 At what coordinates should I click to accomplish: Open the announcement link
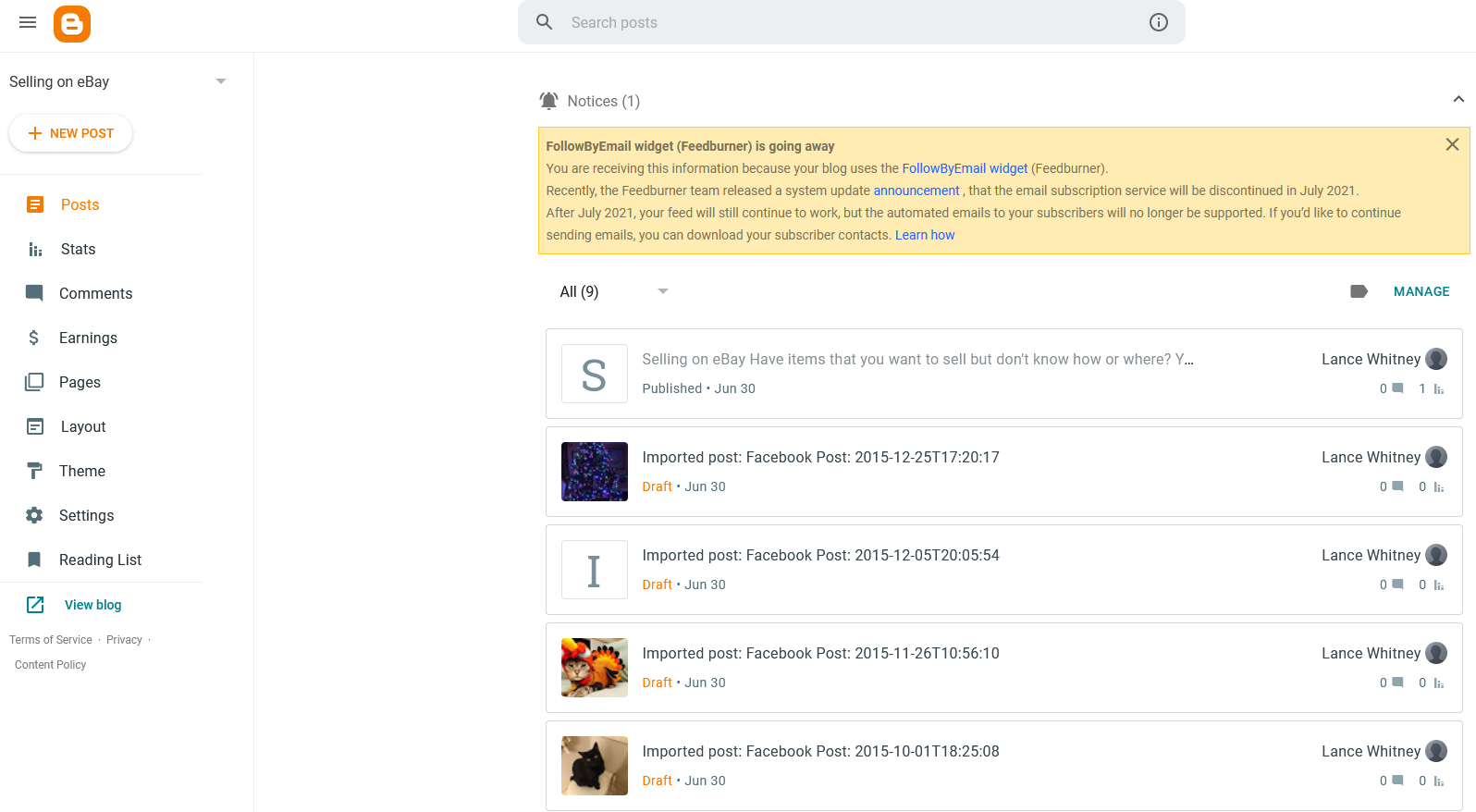[x=916, y=191]
